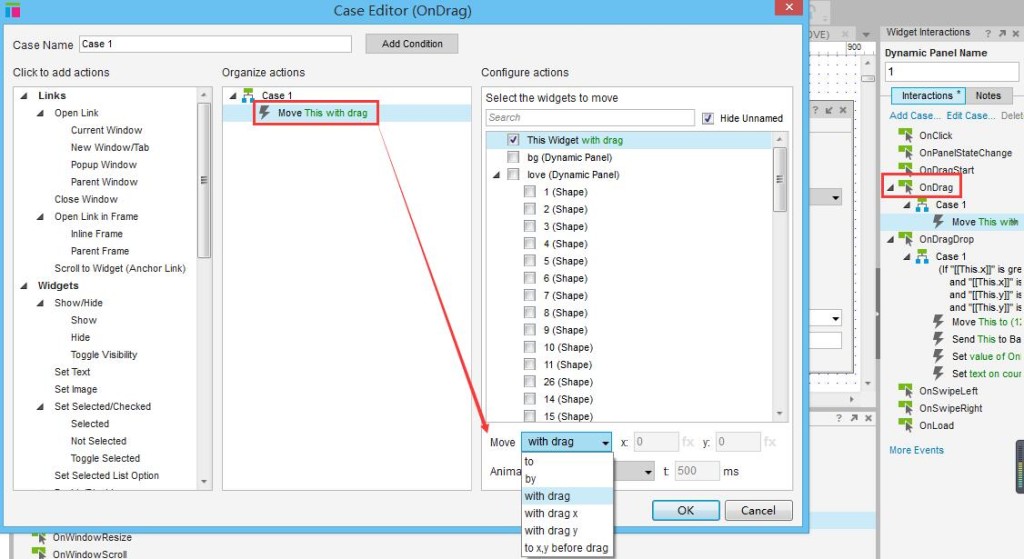This screenshot has width=1024, height=559.
Task: Click the animation duration t field
Action: 696,471
